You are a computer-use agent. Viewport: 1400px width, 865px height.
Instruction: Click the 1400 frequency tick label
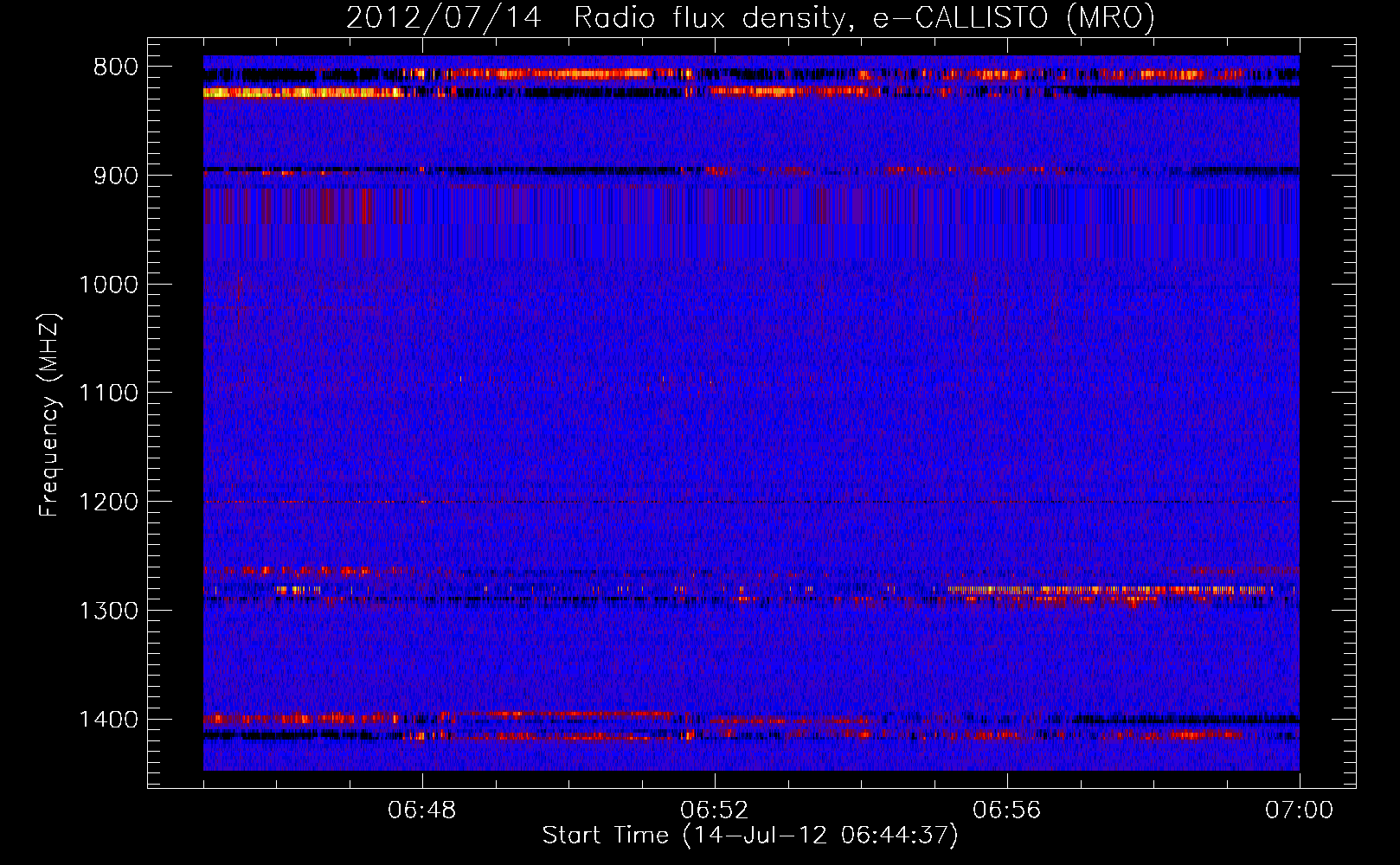tap(108, 720)
